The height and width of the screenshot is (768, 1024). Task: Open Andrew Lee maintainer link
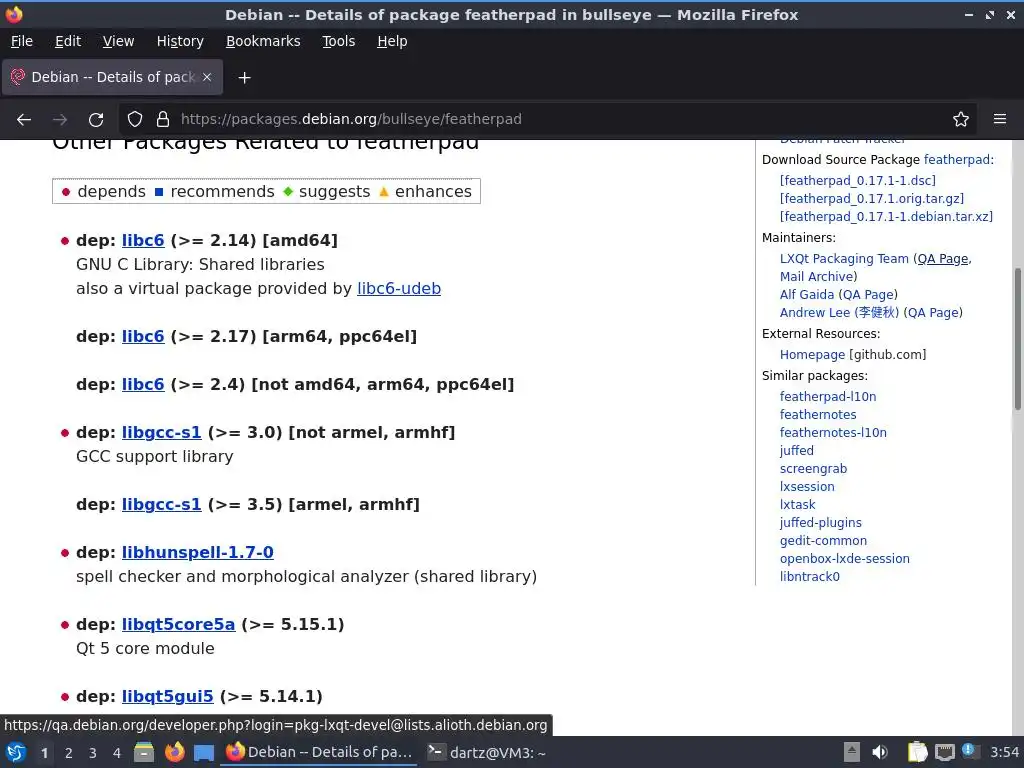coord(839,312)
